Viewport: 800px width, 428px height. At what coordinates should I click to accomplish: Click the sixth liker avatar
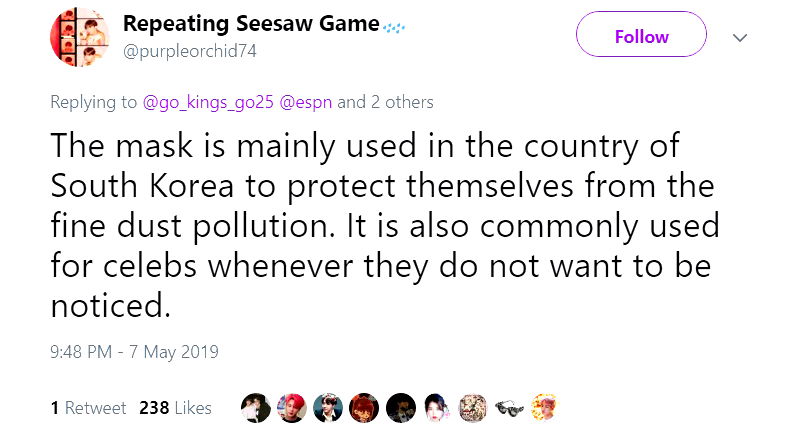coord(436,407)
